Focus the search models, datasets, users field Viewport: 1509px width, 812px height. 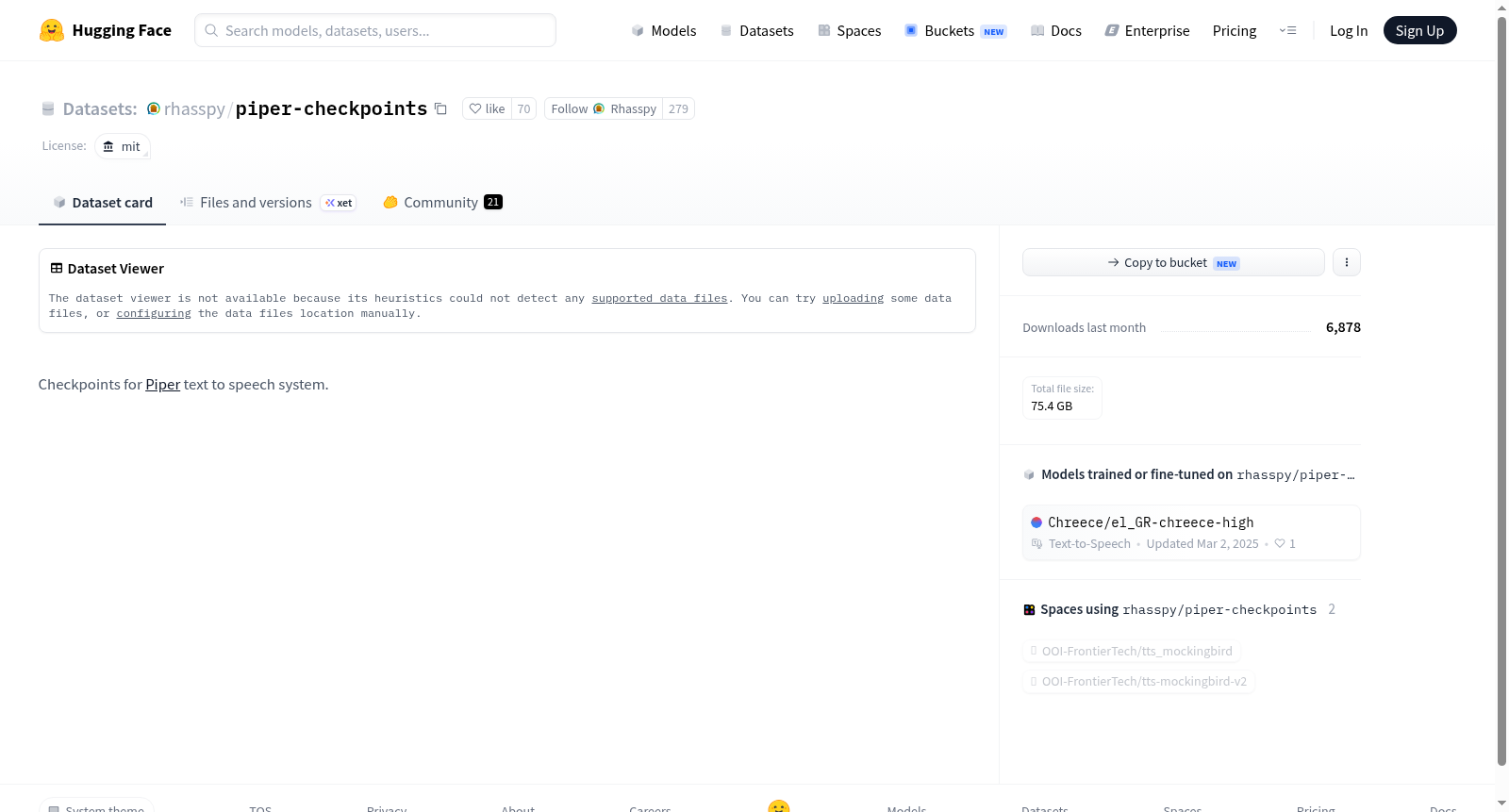tap(375, 30)
